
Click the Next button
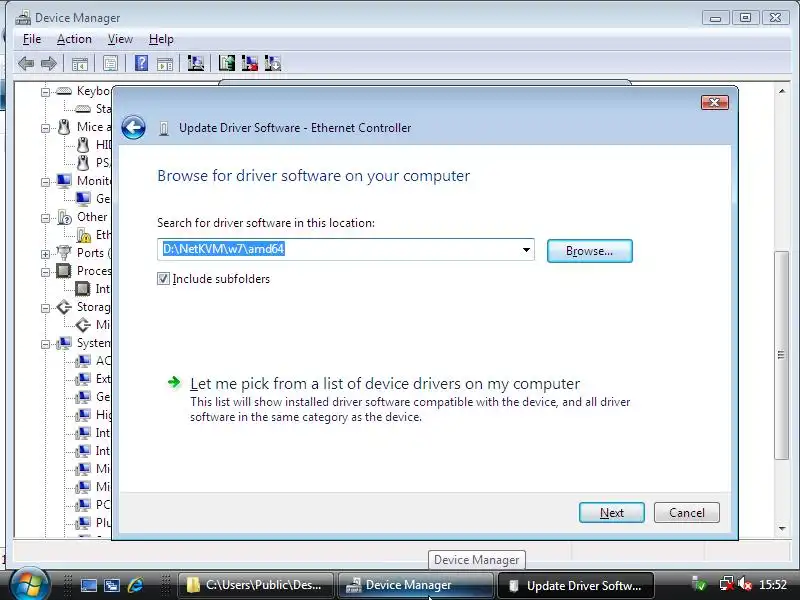tap(612, 513)
